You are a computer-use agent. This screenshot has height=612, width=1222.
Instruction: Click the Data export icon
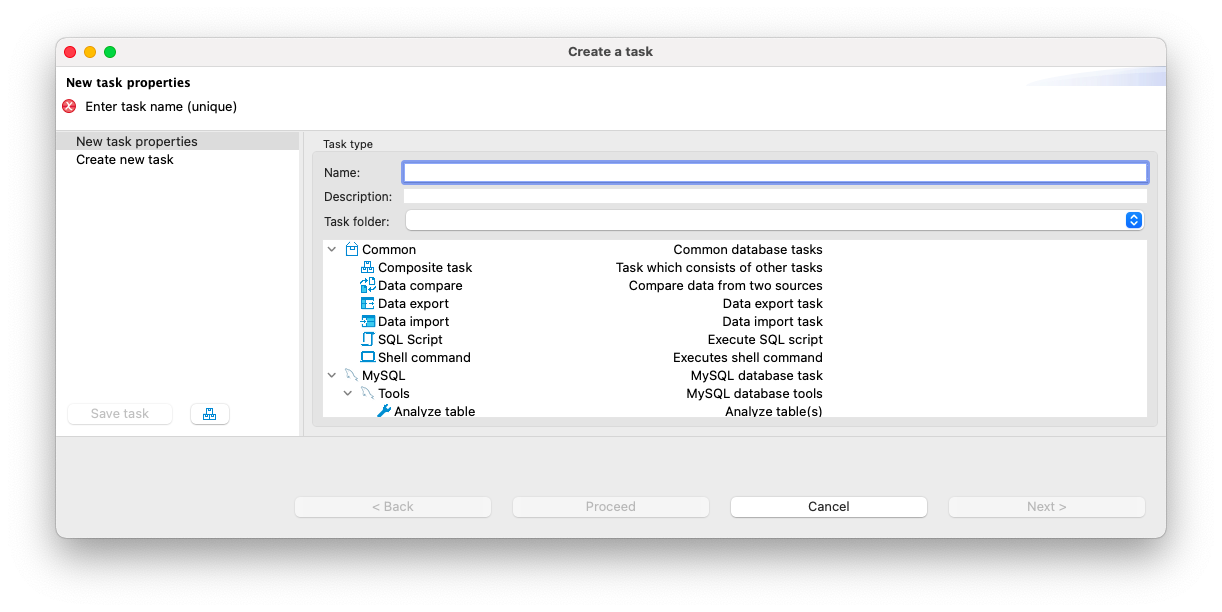point(367,304)
